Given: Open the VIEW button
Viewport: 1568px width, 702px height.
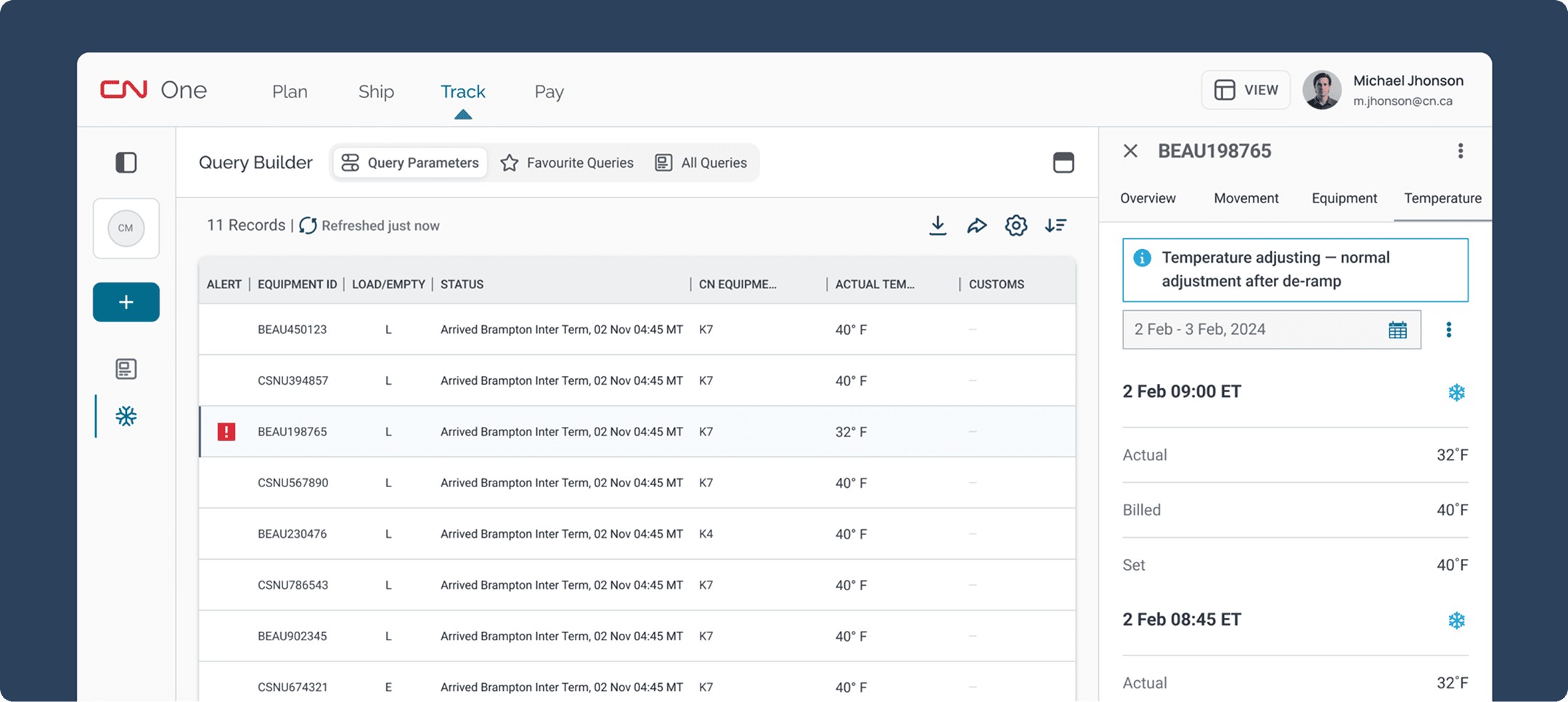Looking at the screenshot, I should (1246, 90).
